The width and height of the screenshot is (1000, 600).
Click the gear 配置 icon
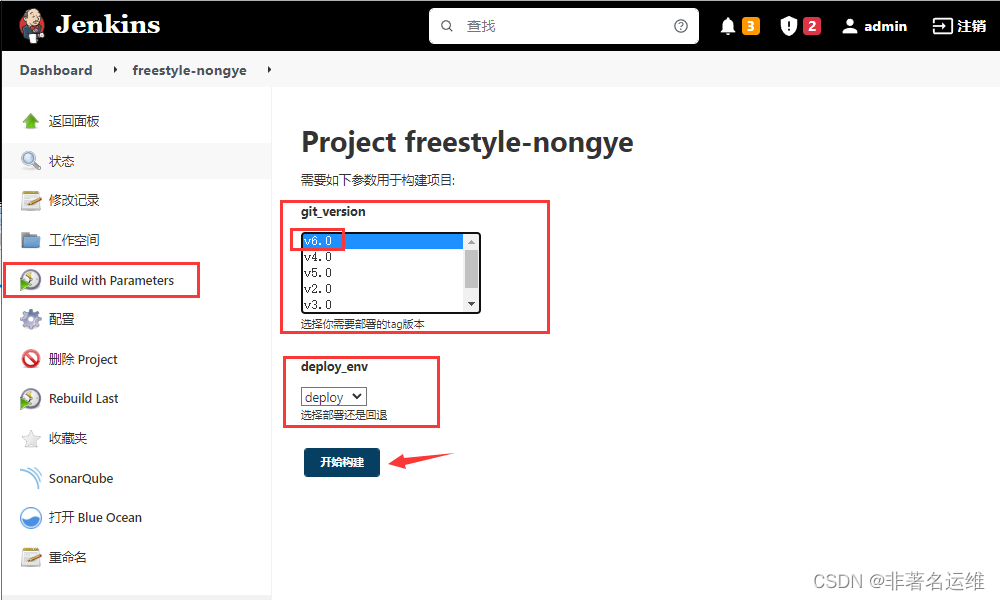click(31, 319)
